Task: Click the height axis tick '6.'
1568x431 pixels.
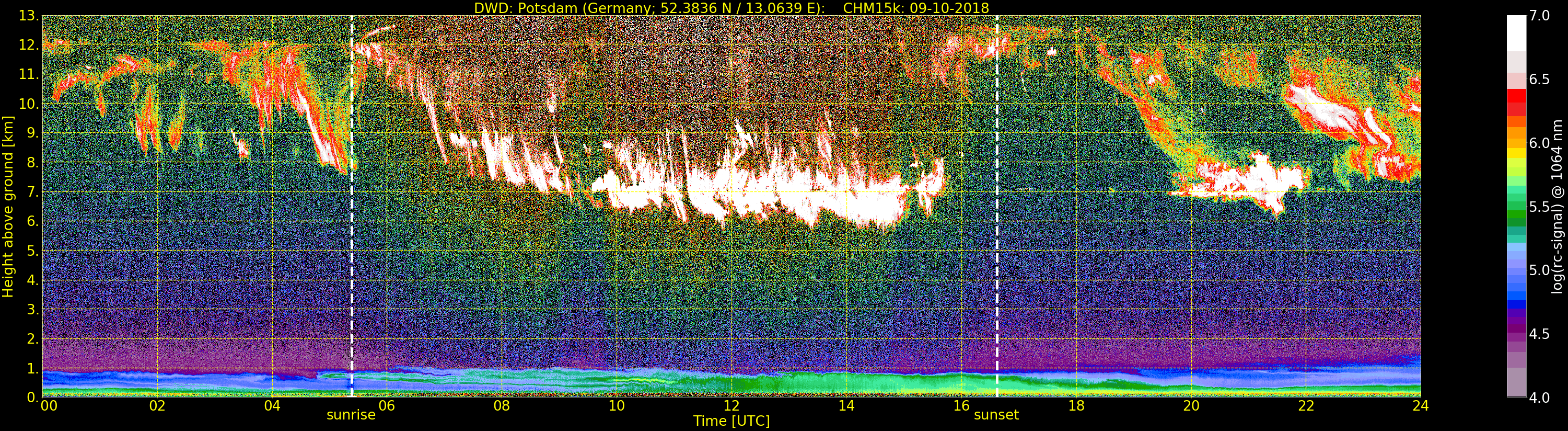Action: [x=33, y=221]
